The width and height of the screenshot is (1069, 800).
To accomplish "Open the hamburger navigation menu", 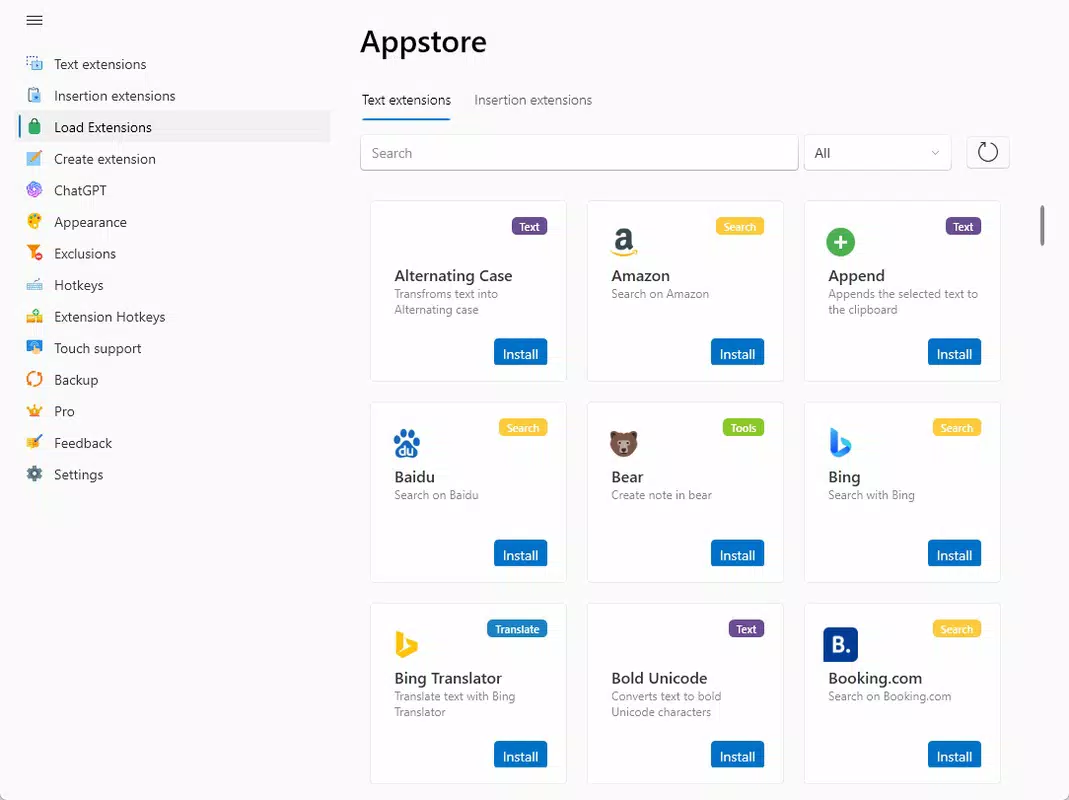I will click(34, 20).
